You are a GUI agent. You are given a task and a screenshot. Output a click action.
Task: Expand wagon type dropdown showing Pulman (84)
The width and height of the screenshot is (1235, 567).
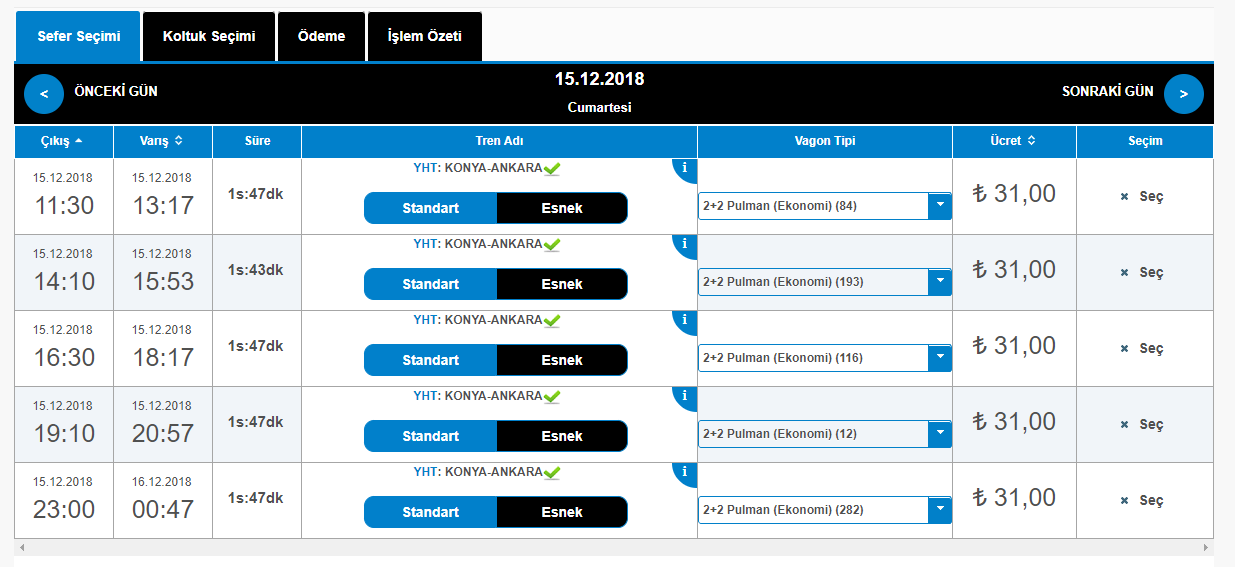coord(940,206)
